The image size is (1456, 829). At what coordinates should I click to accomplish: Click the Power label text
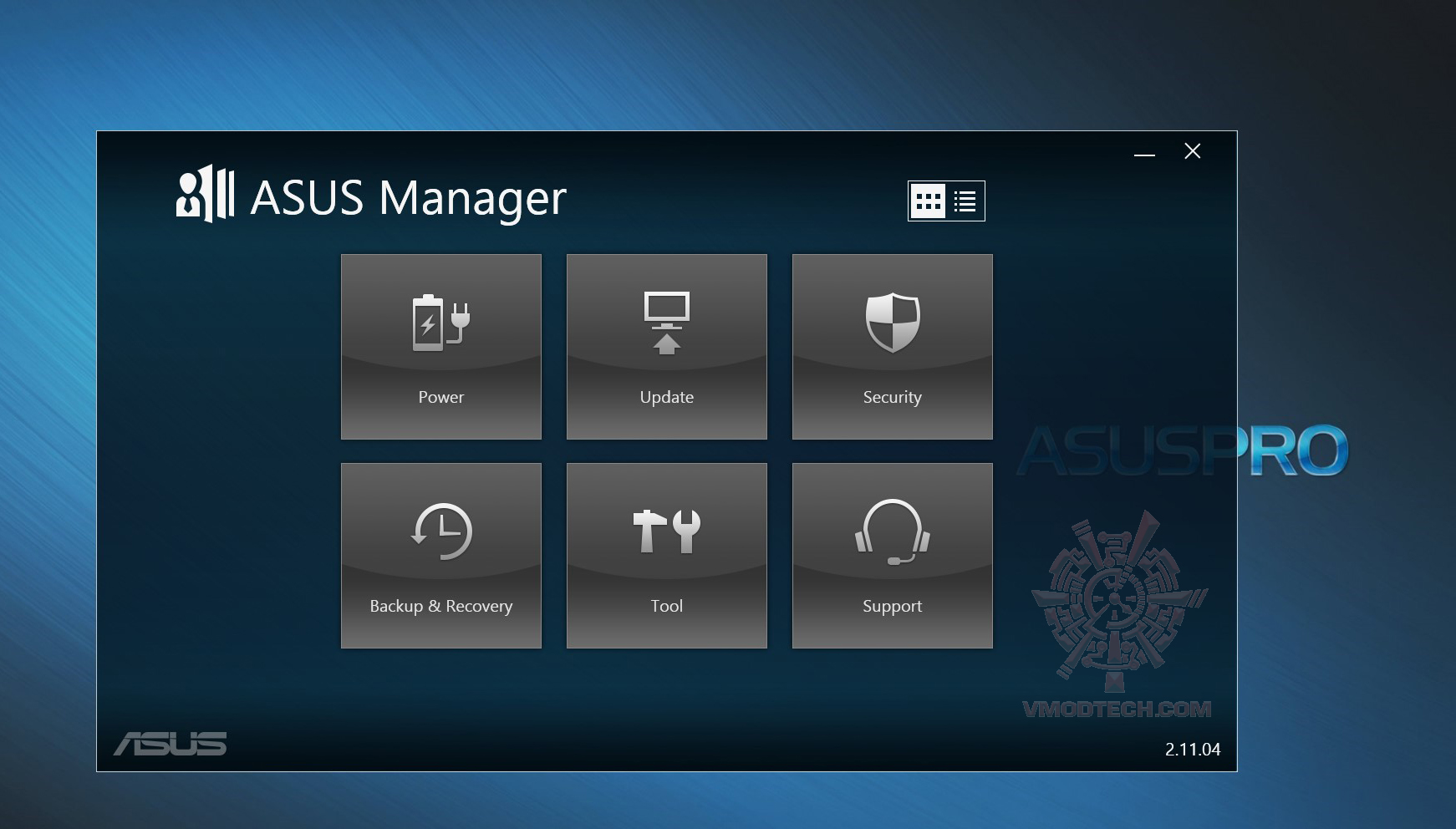coord(440,398)
